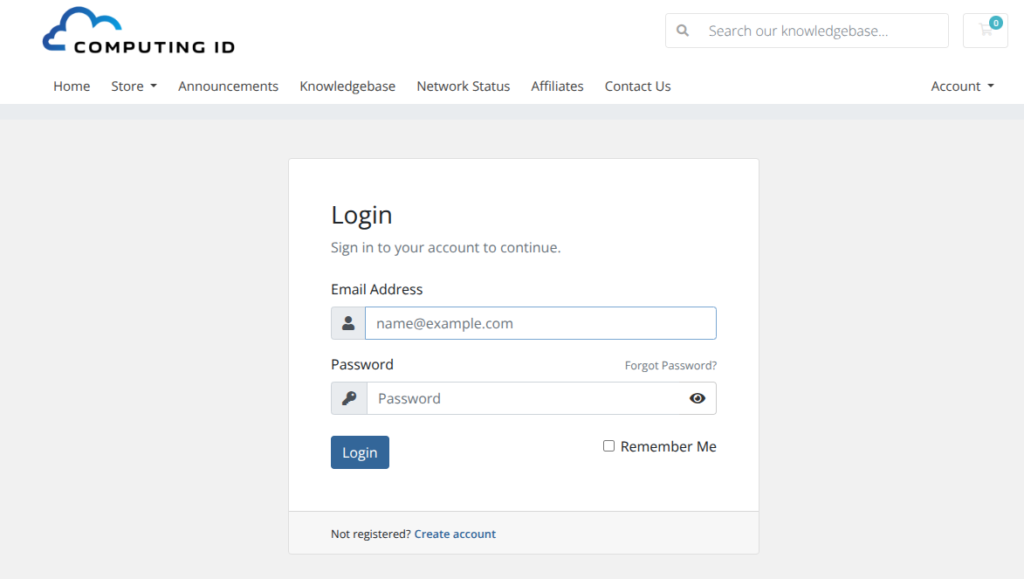Go to the Home menu item
1024x579 pixels.
(x=71, y=86)
